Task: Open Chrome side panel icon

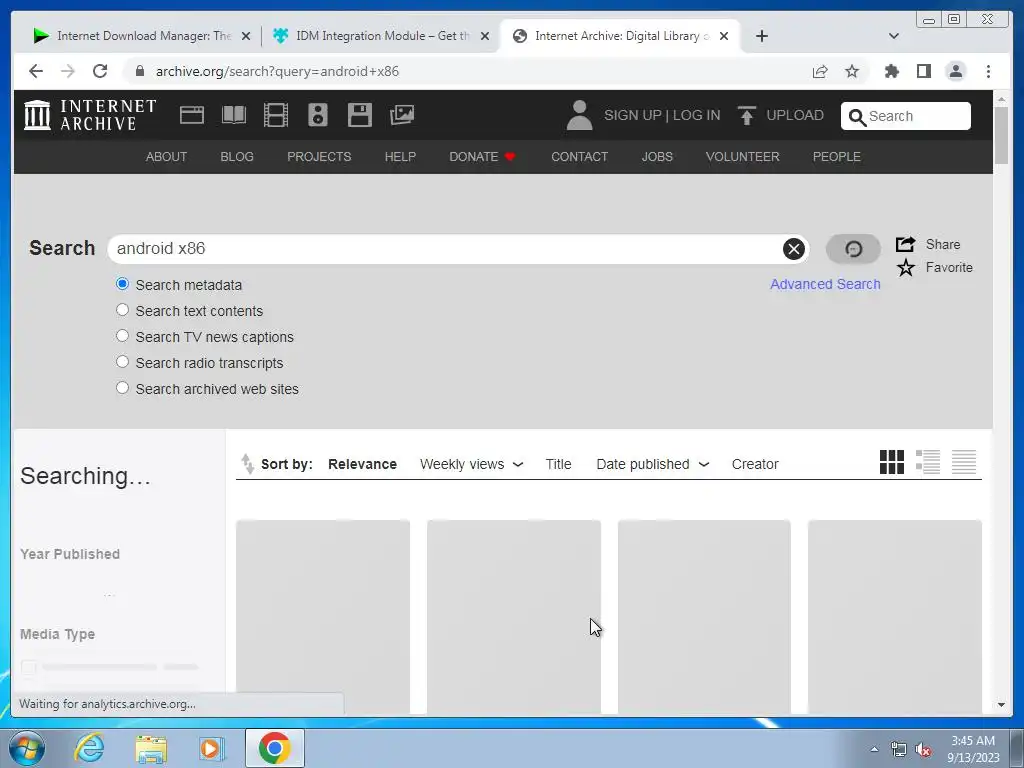Action: tap(923, 71)
